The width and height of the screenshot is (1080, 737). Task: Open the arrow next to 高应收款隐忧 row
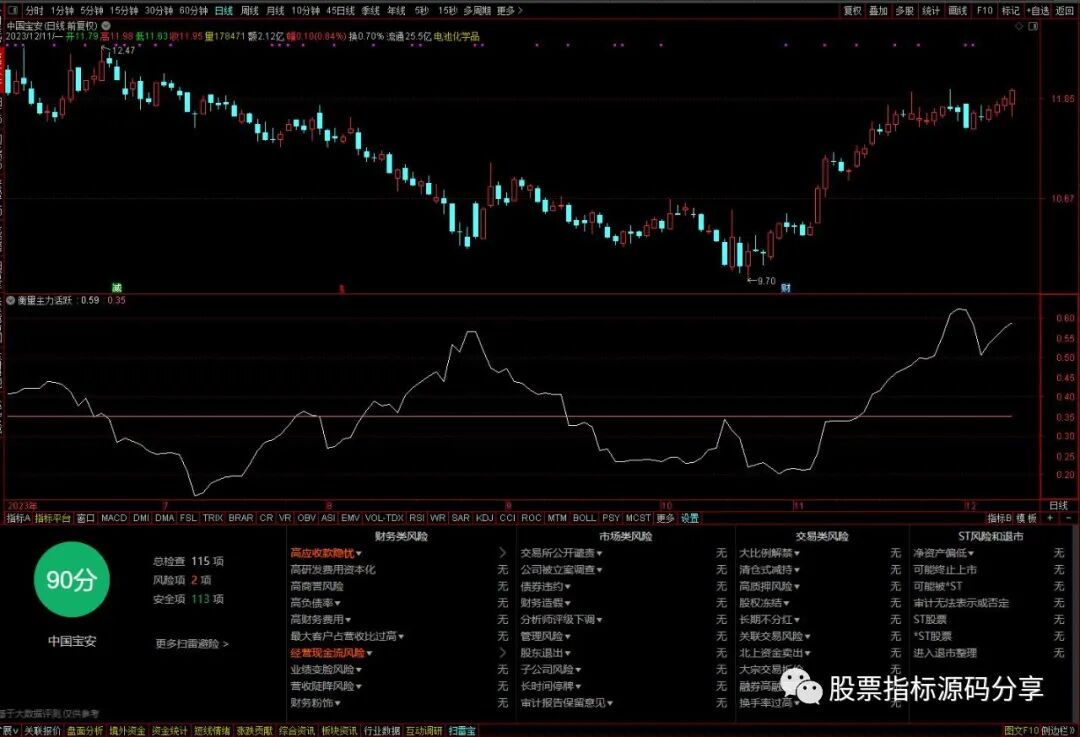pos(502,553)
